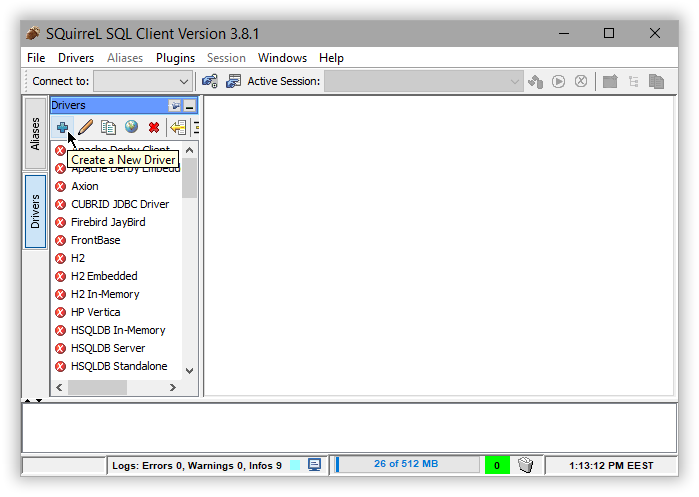Screen dimensions: 699x497
Task: Click the Create a New Driver icon
Action: coord(62,127)
